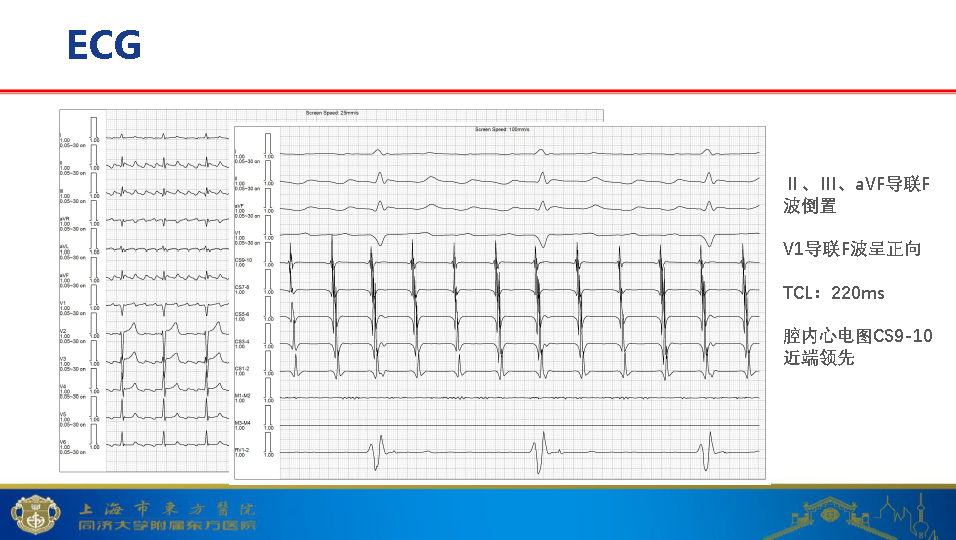This screenshot has height=540, width=956.
Task: Click the CS5-6 channel label
Action: tap(242, 315)
